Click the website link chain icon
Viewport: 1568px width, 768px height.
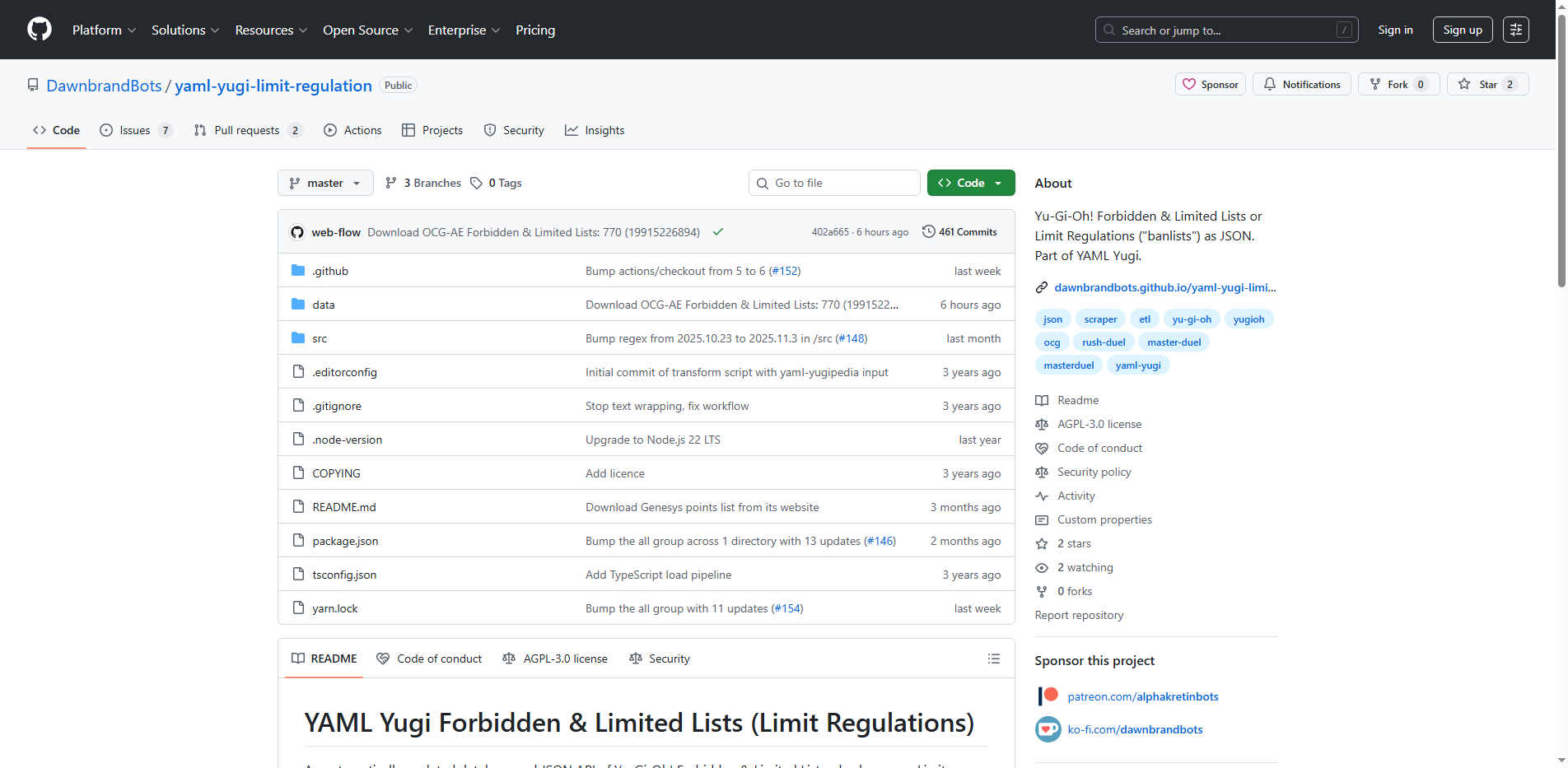[1042, 287]
